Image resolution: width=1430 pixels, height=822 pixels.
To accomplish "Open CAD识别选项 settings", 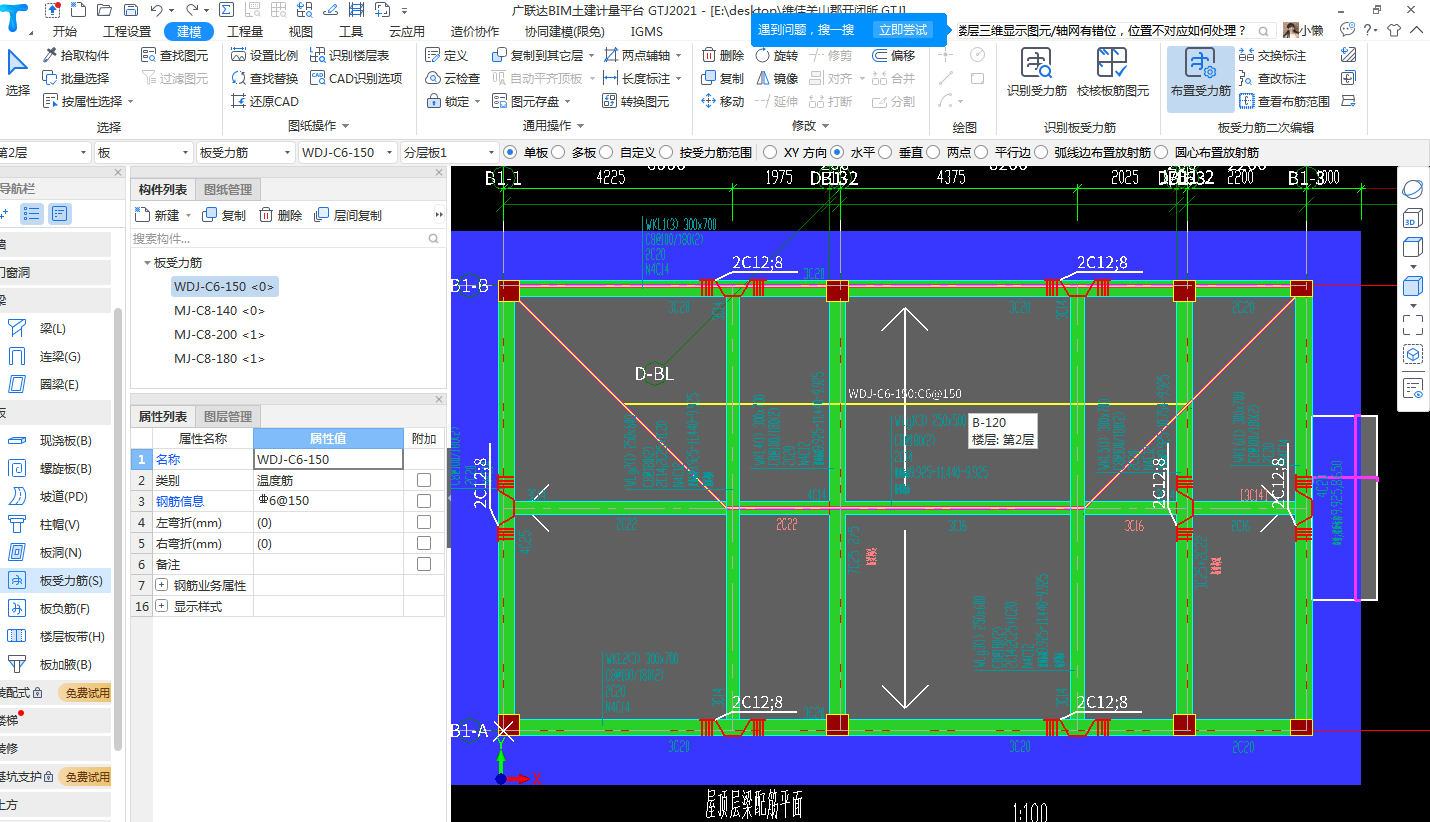I will click(x=355, y=78).
